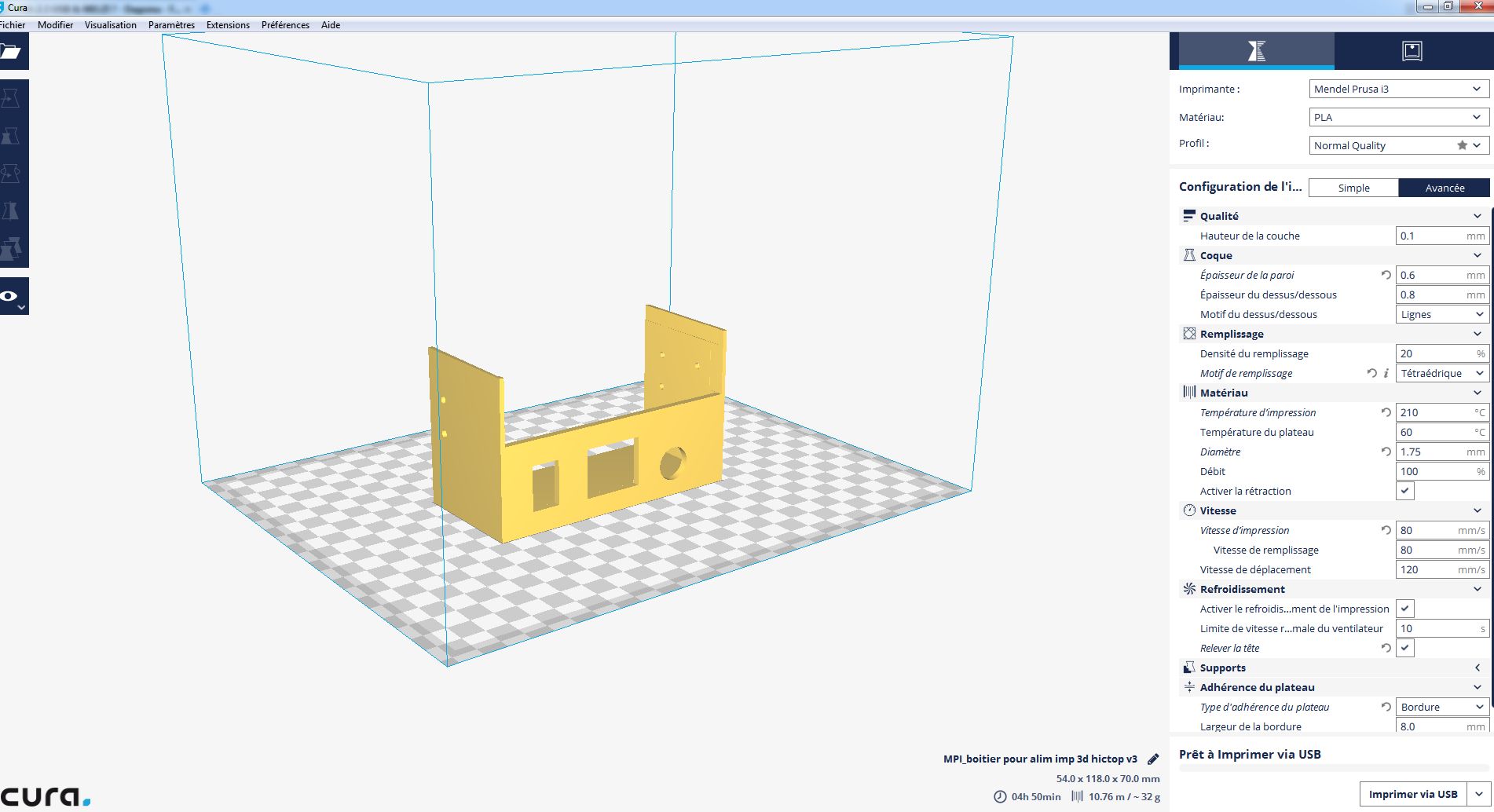This screenshot has height=812, width=1494.
Task: Switch to Simple configuration mode
Action: [1353, 188]
